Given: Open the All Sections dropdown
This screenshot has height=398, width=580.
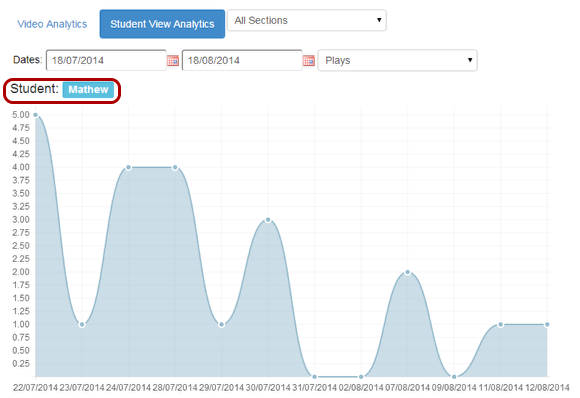Looking at the screenshot, I should point(307,20).
